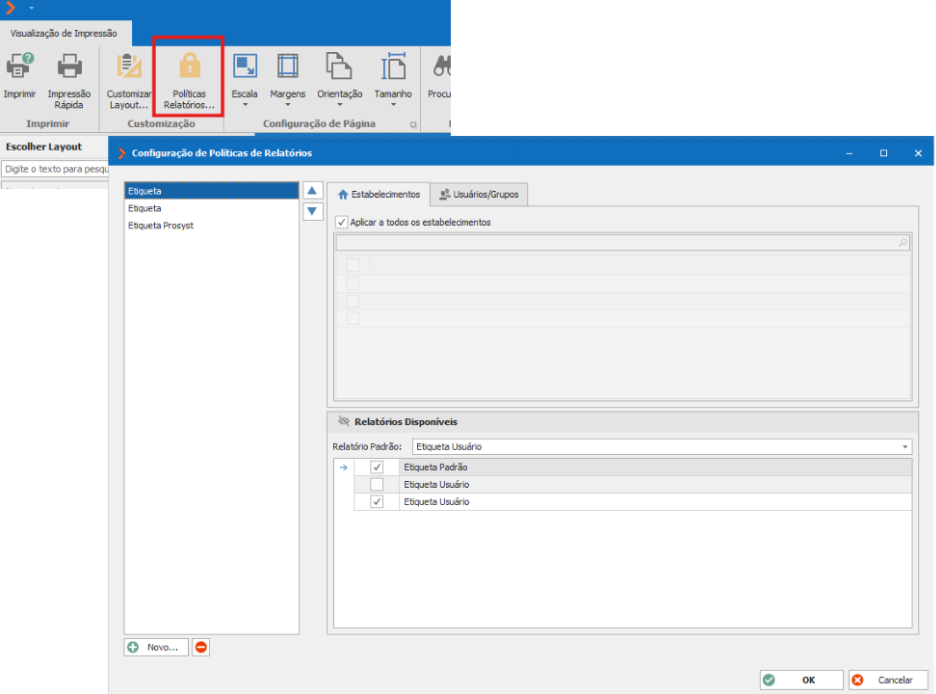
Task: Move selected policy up with arrow
Action: (x=312, y=191)
